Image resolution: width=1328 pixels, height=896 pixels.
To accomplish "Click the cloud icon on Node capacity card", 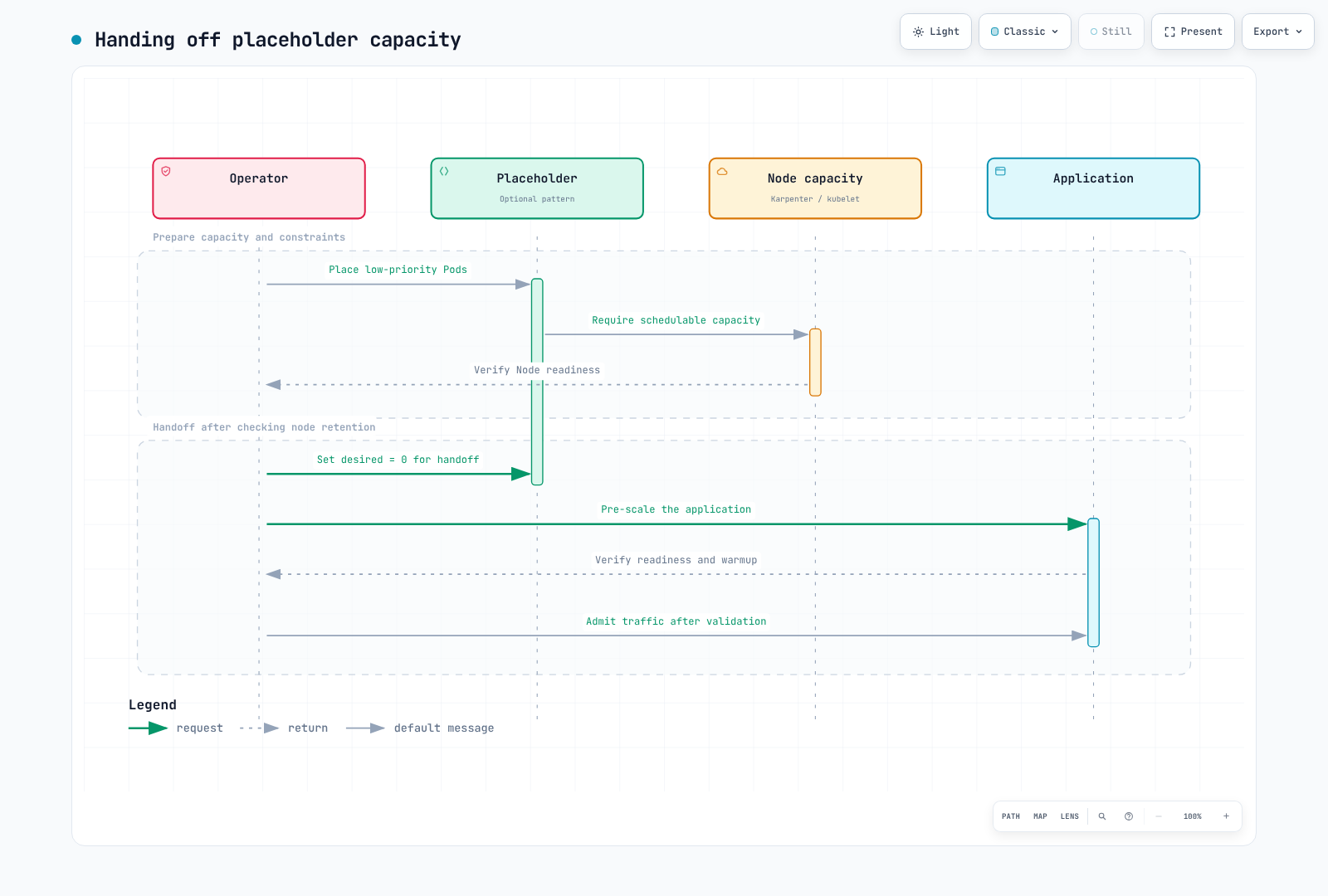I will coord(722,171).
